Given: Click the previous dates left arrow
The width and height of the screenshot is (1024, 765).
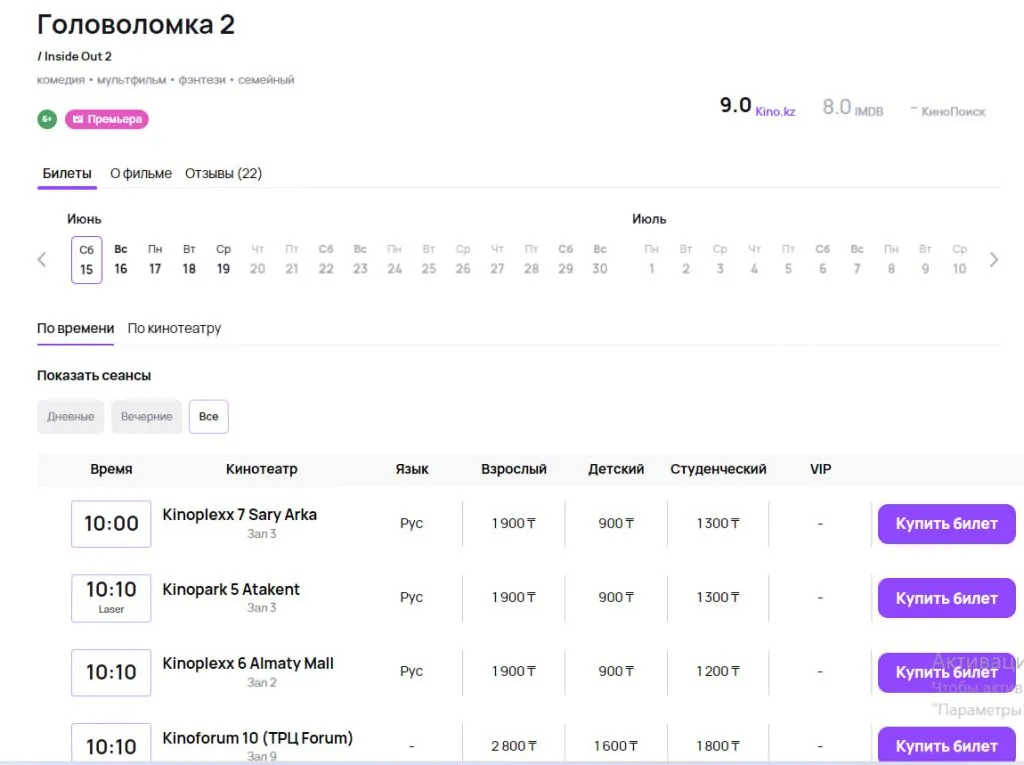Looking at the screenshot, I should coord(42,260).
